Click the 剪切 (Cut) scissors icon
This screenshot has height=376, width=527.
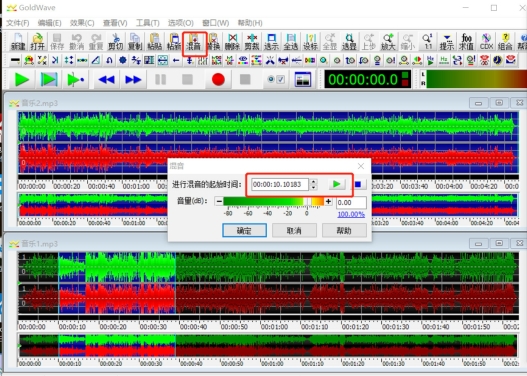[116, 42]
